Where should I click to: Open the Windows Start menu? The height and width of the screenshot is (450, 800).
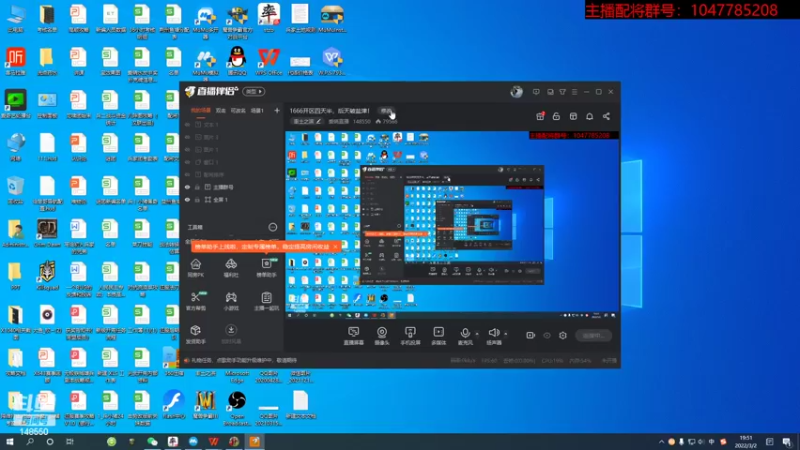coord(9,441)
